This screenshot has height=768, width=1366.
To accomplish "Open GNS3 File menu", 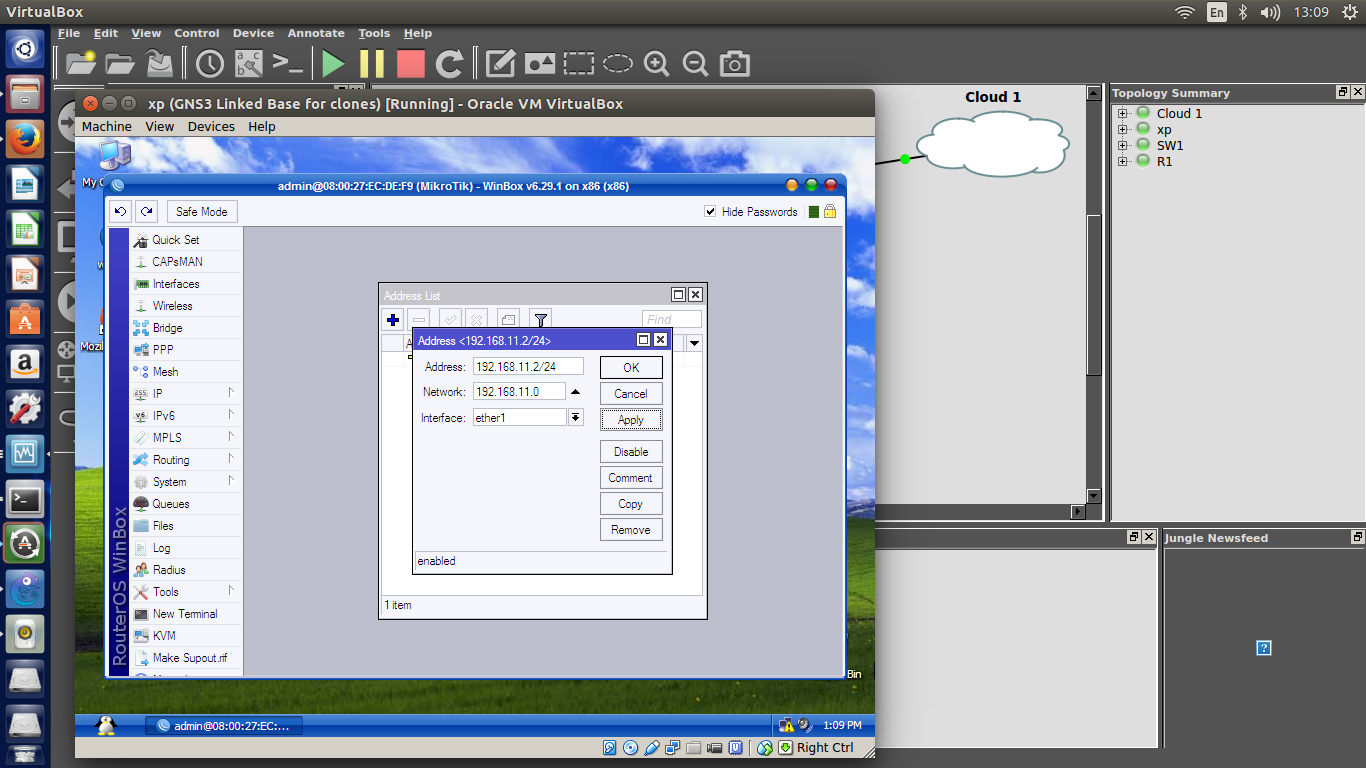I will [69, 33].
